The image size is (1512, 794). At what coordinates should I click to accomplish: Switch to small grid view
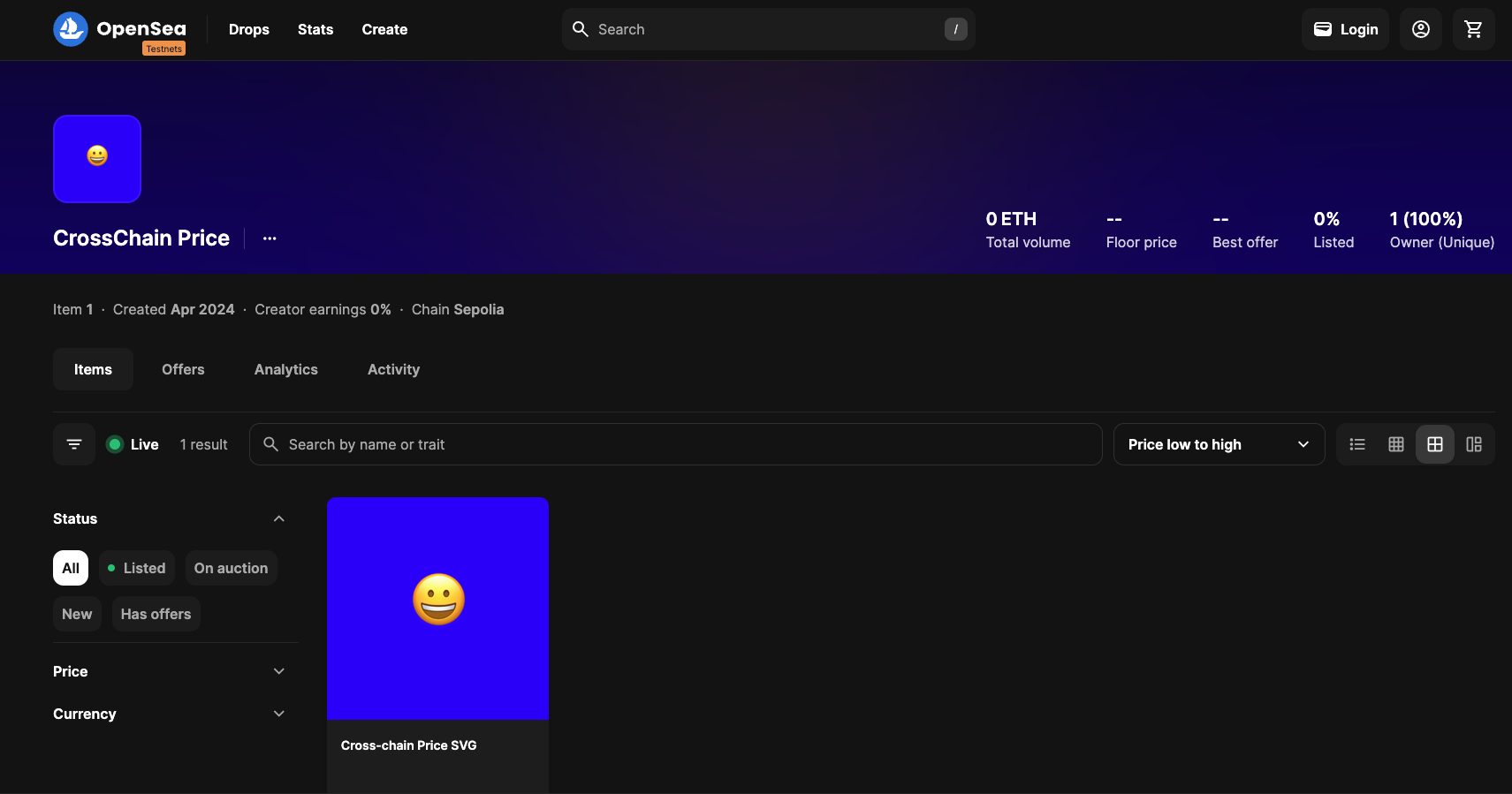point(1396,444)
